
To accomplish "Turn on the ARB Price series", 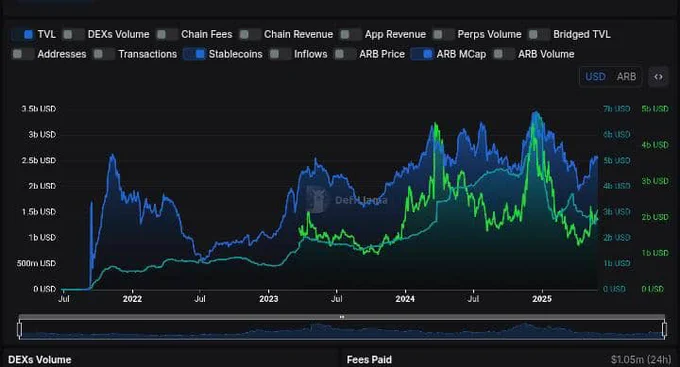I will pyautogui.click(x=345, y=54).
